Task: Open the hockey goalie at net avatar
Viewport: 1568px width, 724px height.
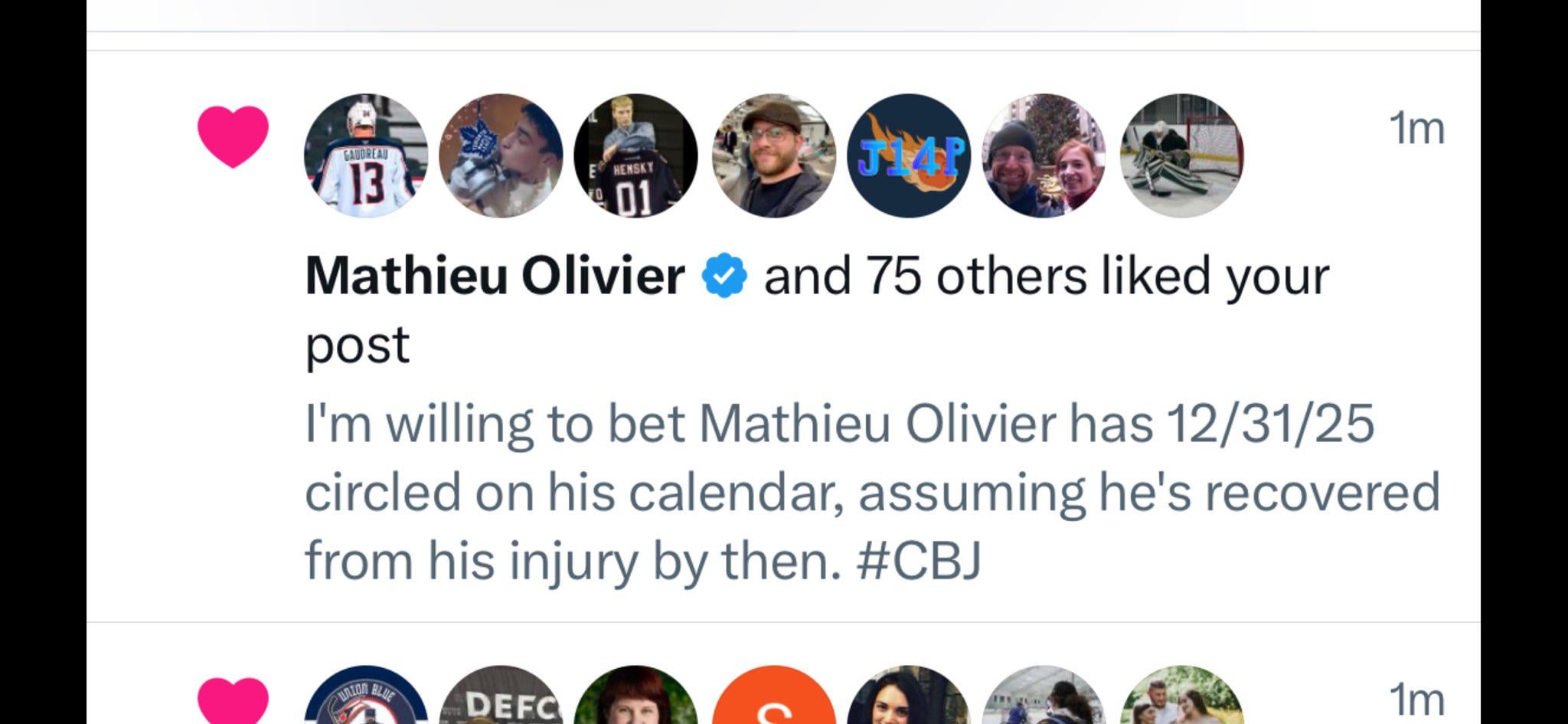Action: pos(1181,156)
